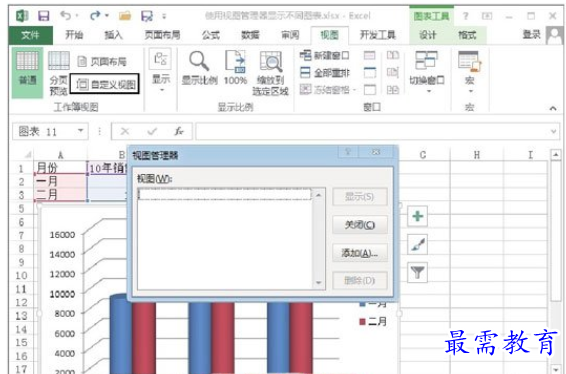The height and width of the screenshot is (374, 566).
Task: Click Reset Window Position icon
Action: [393, 89]
